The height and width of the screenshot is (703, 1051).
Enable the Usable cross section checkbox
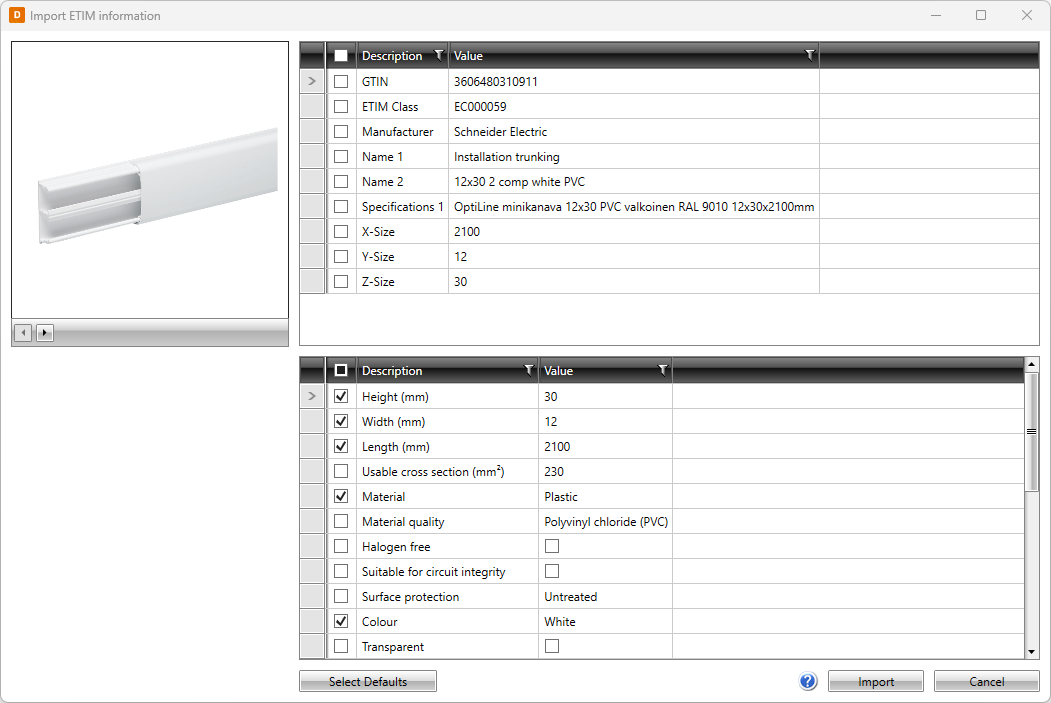point(341,472)
